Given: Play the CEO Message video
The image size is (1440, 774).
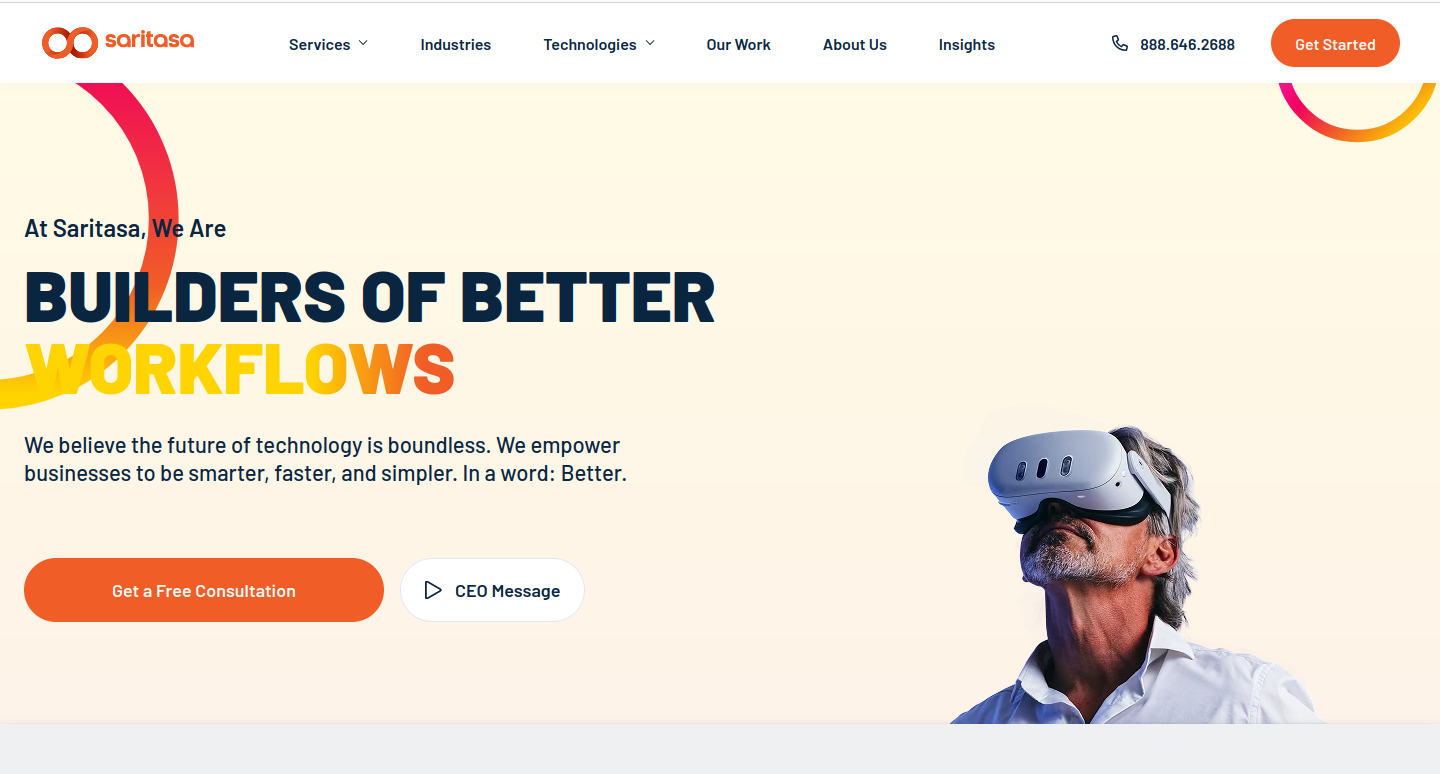Looking at the screenshot, I should [x=492, y=590].
